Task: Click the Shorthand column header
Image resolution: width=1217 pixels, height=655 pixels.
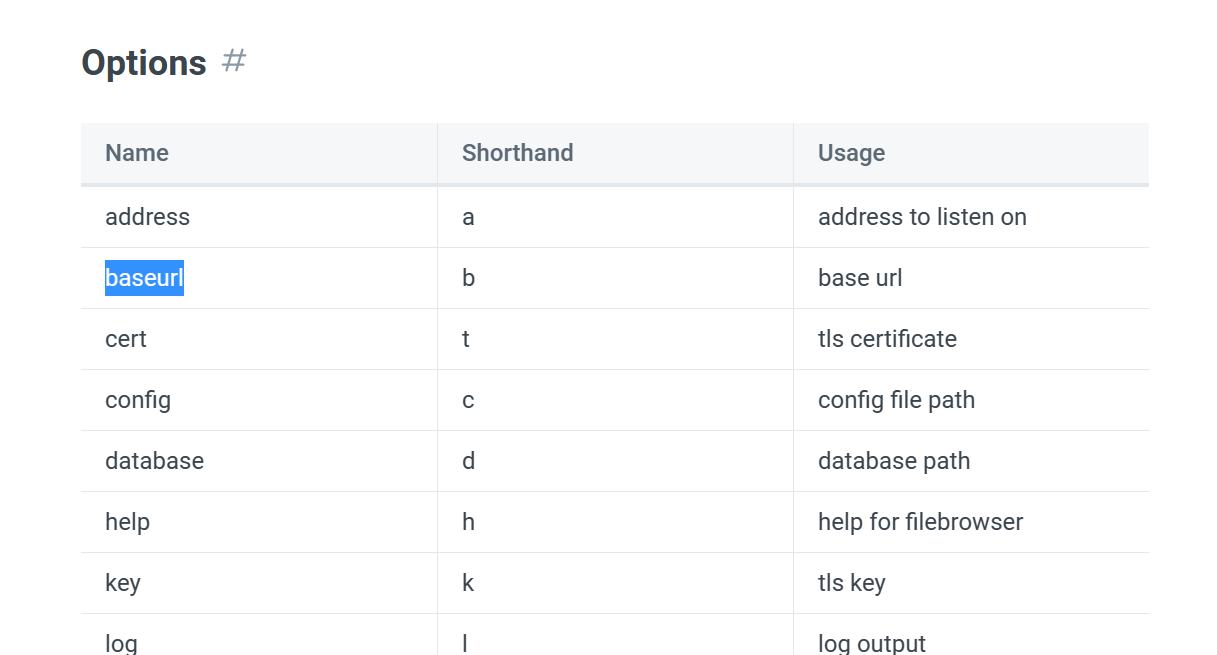Action: coord(517,153)
